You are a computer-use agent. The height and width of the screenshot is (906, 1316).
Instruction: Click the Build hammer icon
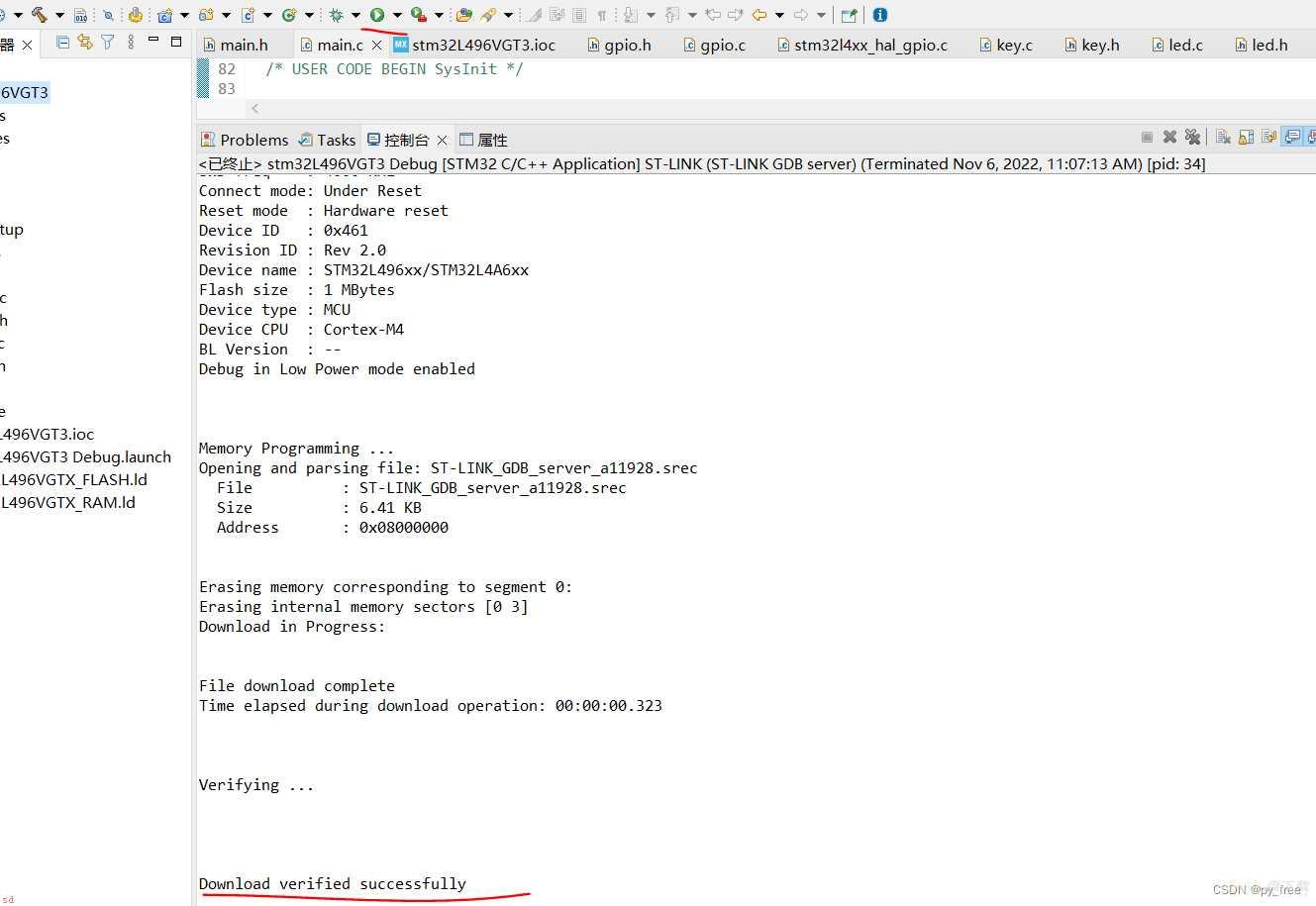(40, 15)
